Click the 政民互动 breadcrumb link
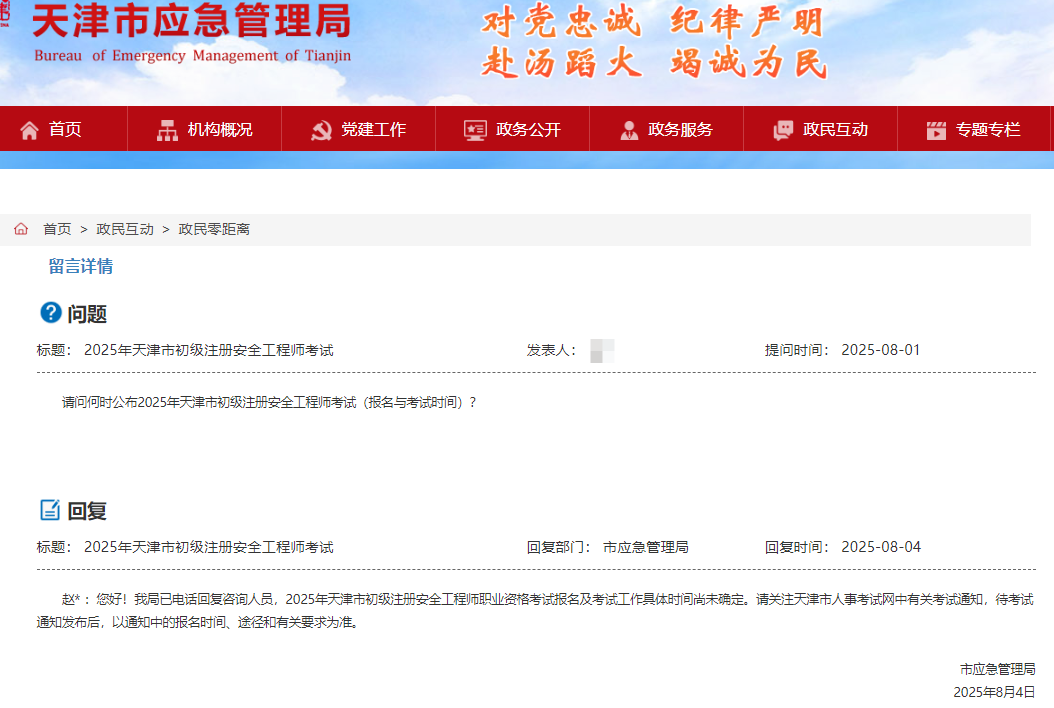This screenshot has width=1054, height=708. (122, 229)
